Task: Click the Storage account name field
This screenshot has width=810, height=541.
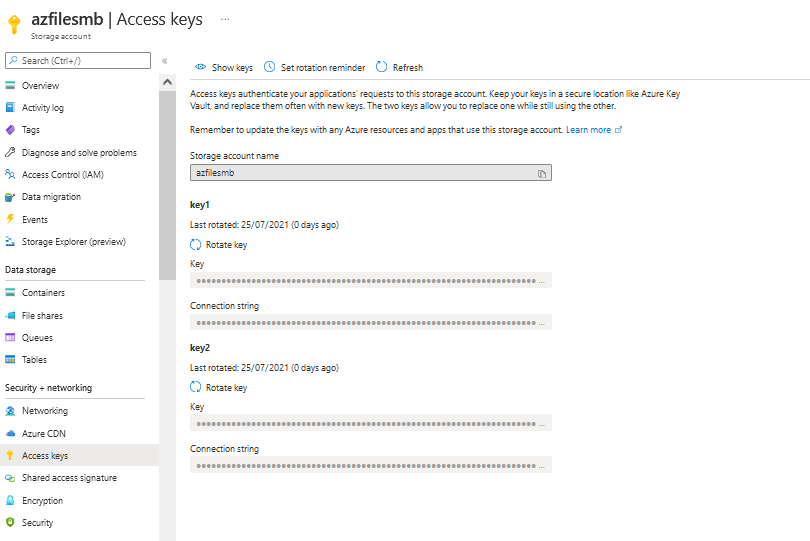Action: tap(370, 173)
